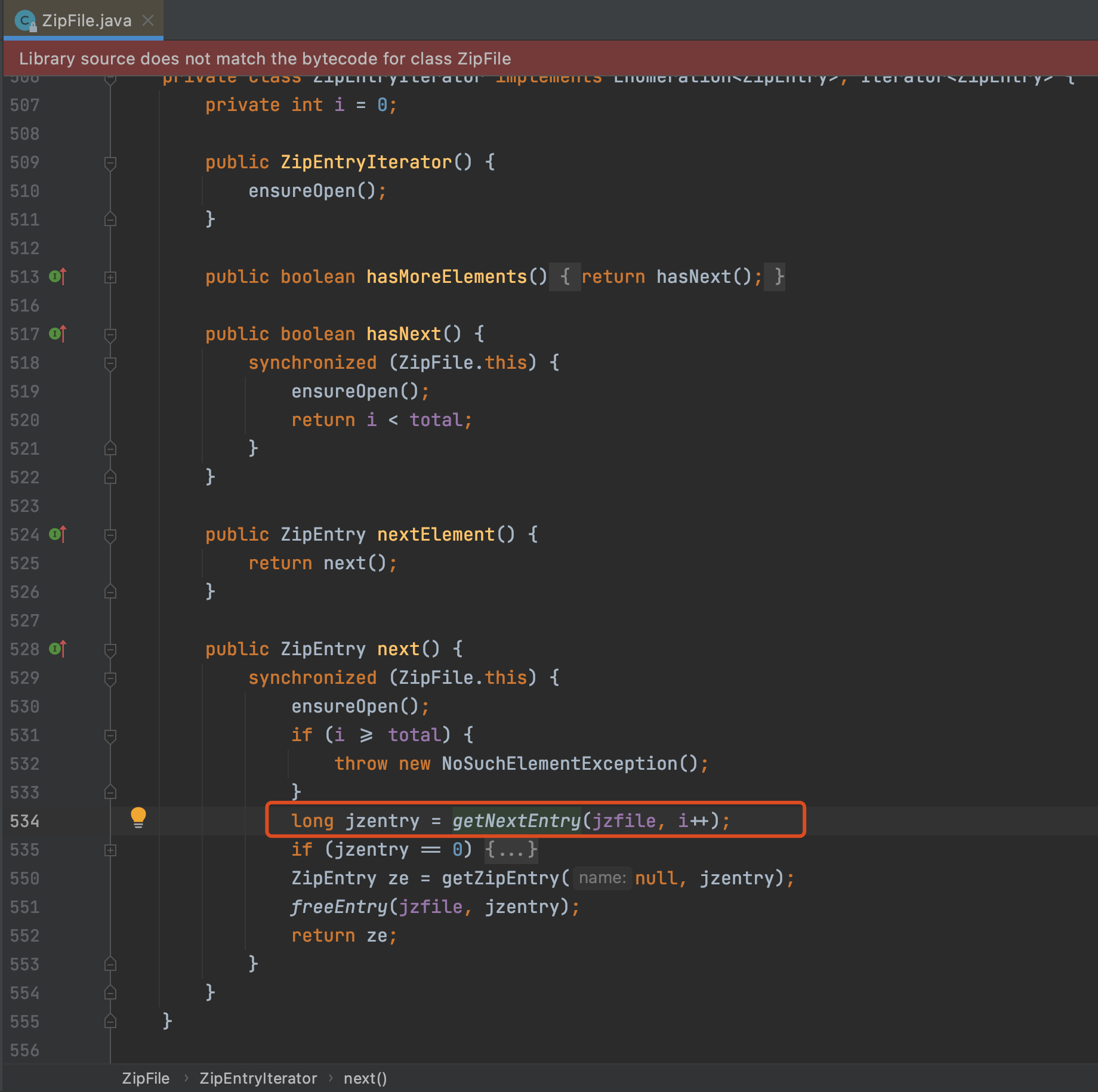1098x1092 pixels.
Task: Click the implements-method gutter icon on line 524
Action: [58, 534]
